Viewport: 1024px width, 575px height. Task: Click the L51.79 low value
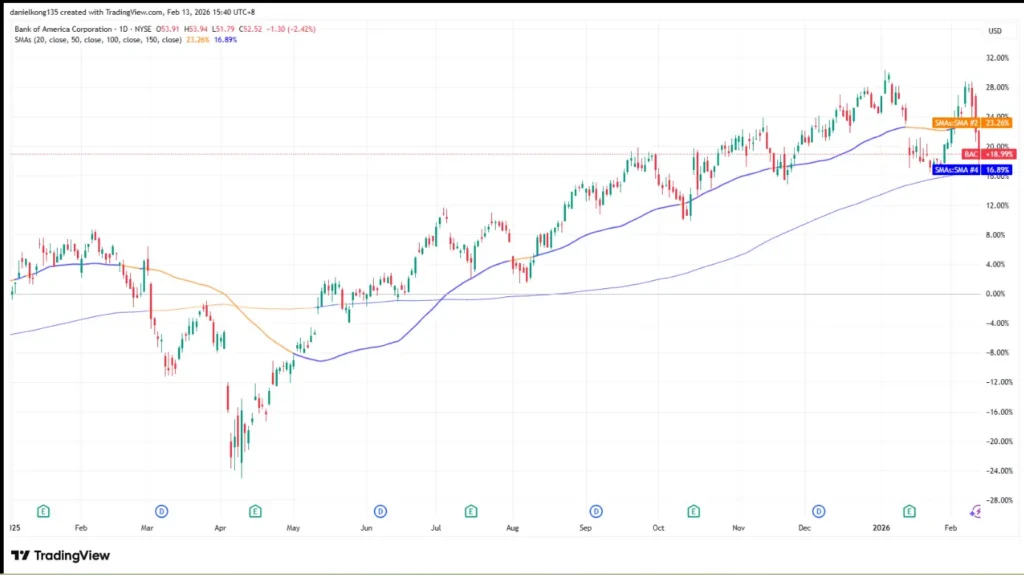tap(223, 29)
